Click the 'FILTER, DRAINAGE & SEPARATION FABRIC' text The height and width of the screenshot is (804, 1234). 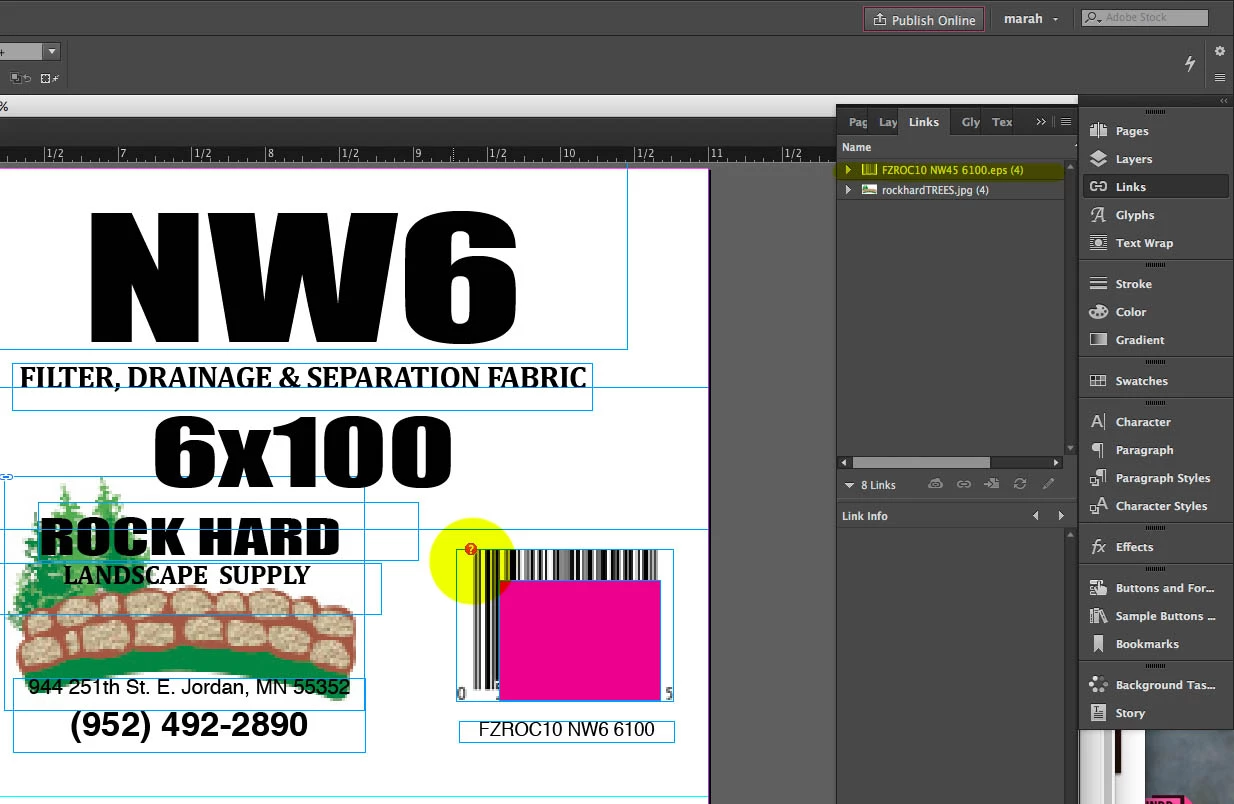click(x=303, y=378)
